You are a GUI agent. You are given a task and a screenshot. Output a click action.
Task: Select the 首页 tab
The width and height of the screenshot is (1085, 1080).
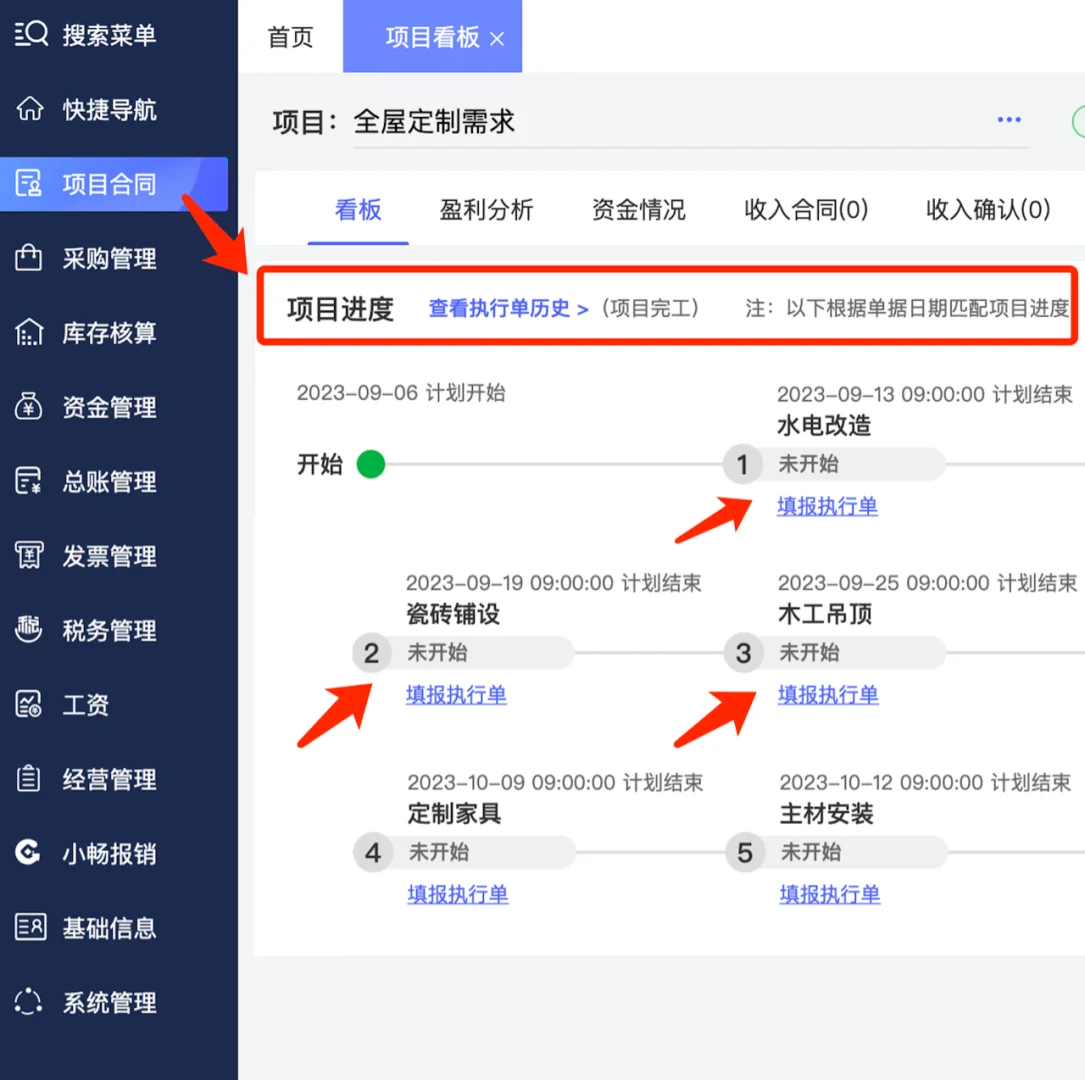289,37
